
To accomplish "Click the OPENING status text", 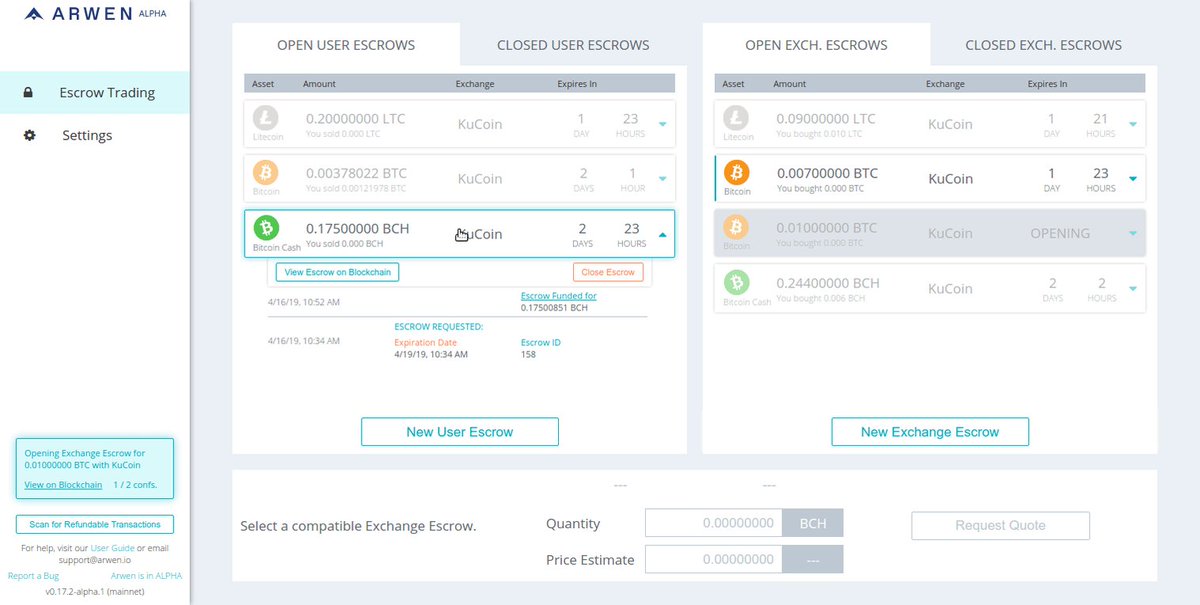I will (x=1060, y=233).
